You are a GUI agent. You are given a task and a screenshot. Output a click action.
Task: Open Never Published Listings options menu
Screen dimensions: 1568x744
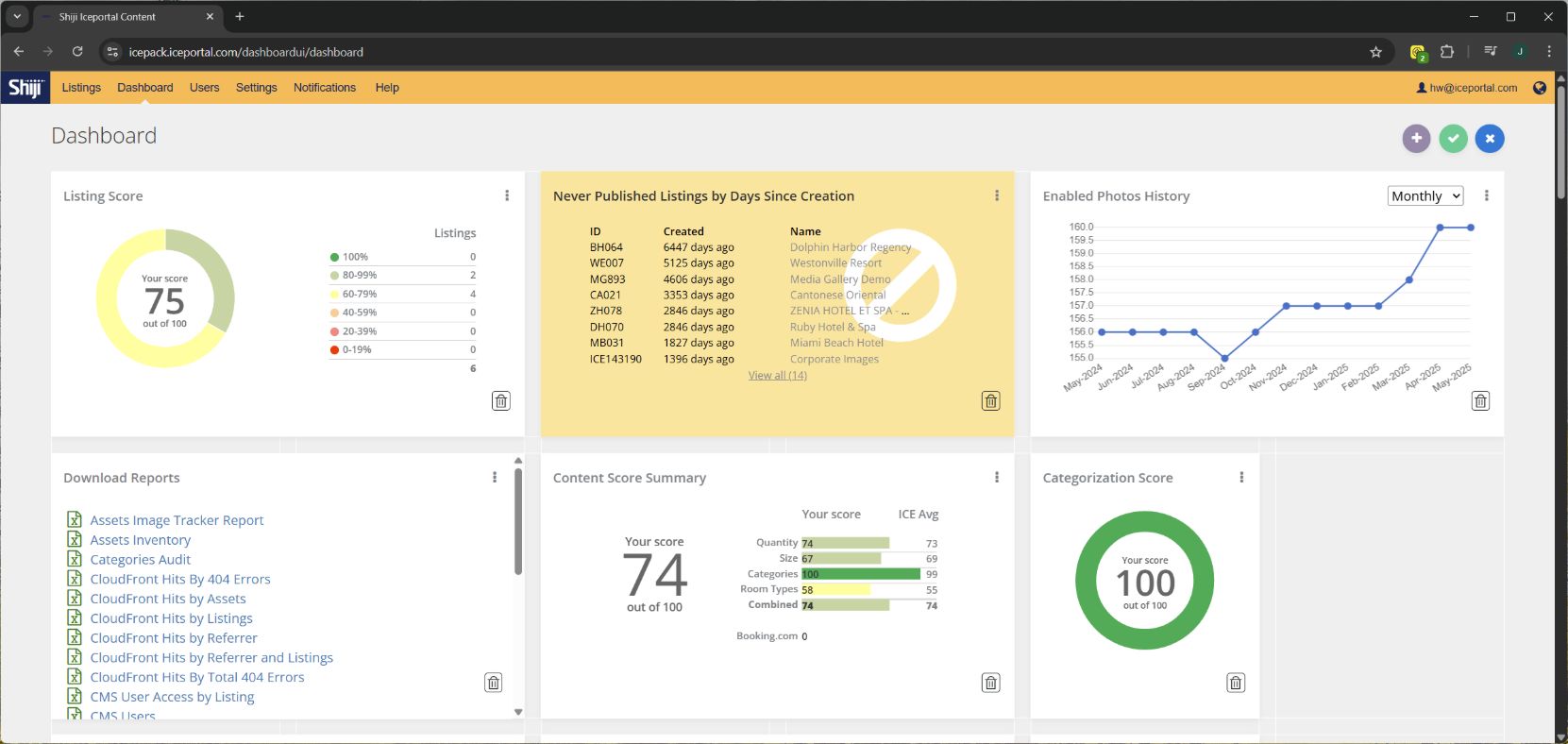point(996,195)
